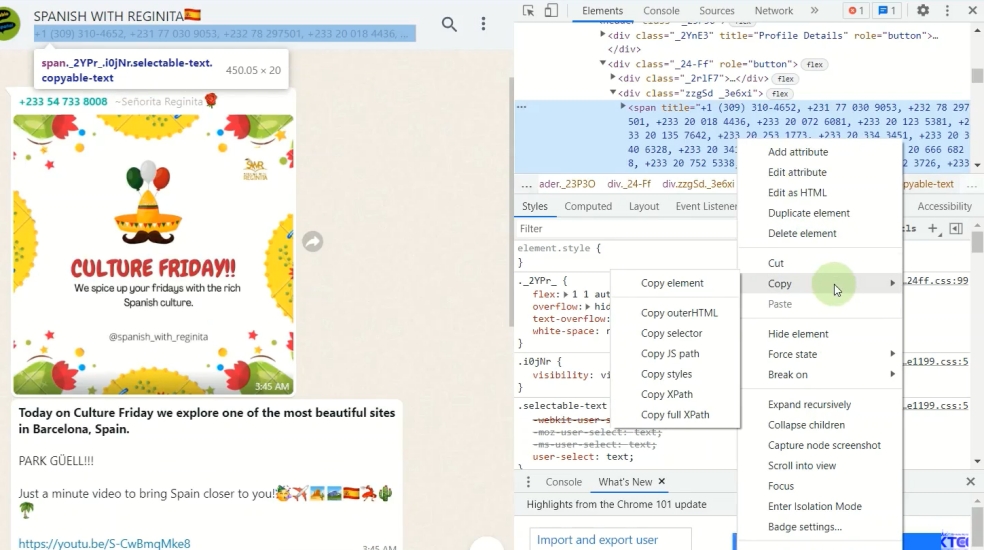Image resolution: width=984 pixels, height=550 pixels.
Task: Switch to the Console tab
Action: [x=661, y=11]
